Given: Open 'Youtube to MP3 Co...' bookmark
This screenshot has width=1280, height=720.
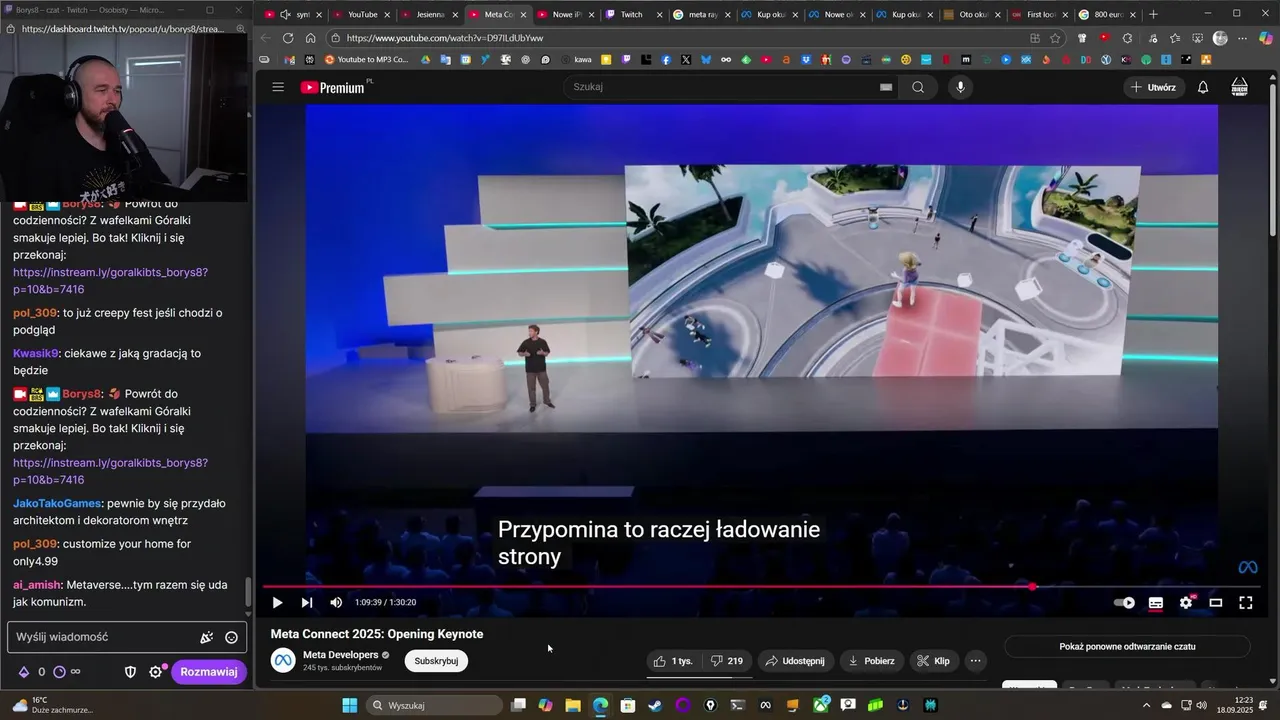Looking at the screenshot, I should click(x=367, y=60).
